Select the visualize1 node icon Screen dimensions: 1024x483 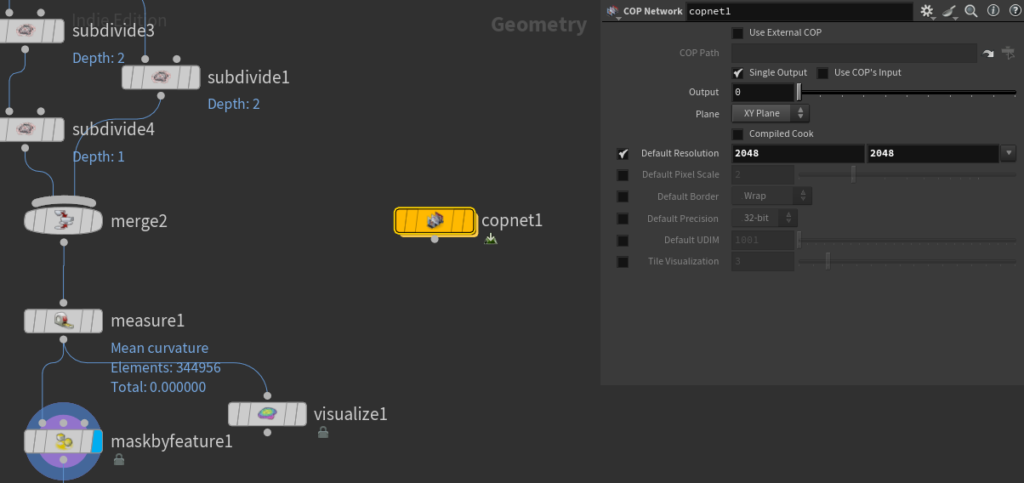[267, 414]
